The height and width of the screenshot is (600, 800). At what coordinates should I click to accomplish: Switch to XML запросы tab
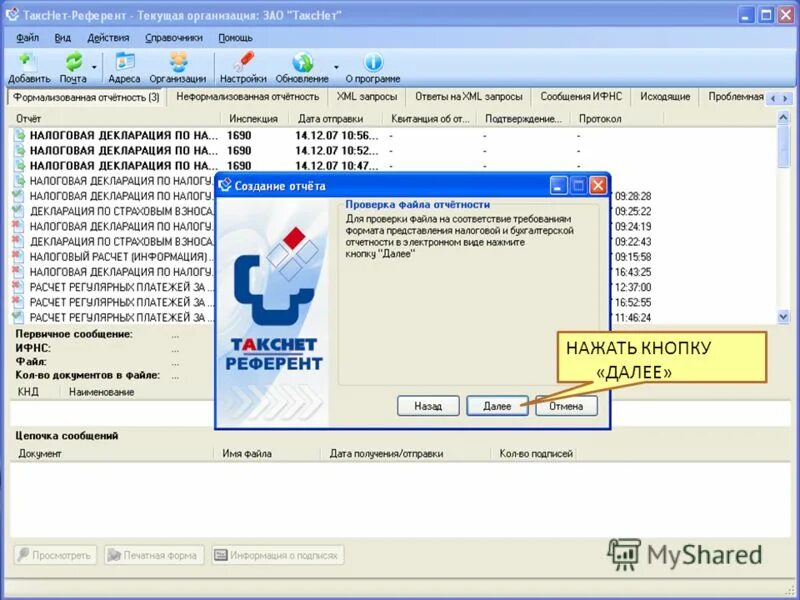click(366, 96)
